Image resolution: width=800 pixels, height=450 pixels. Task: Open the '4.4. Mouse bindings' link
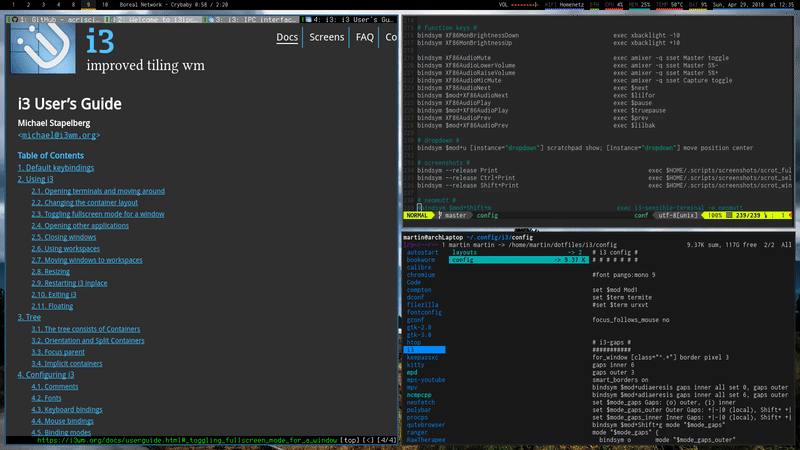pos(62,421)
